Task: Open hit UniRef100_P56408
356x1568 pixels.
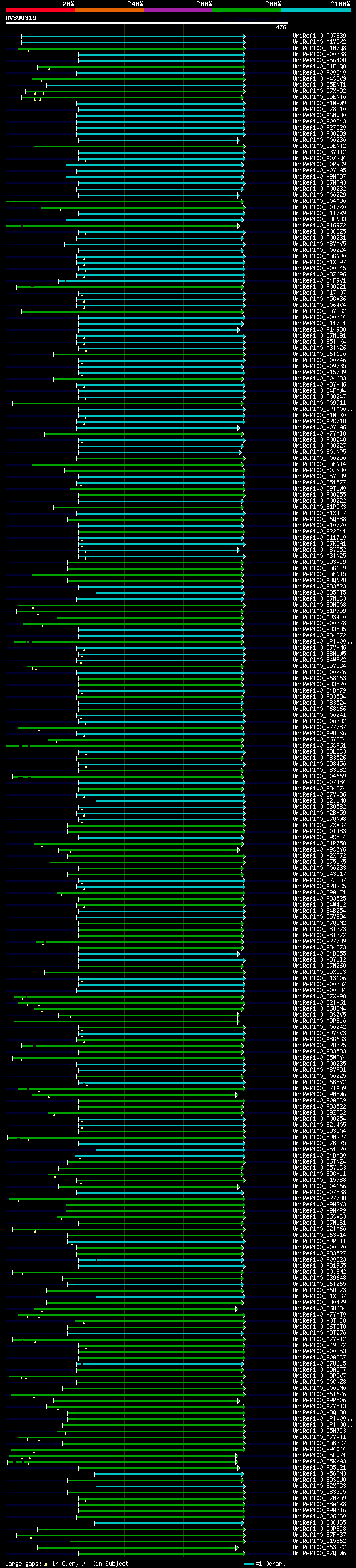Action: tap(319, 60)
